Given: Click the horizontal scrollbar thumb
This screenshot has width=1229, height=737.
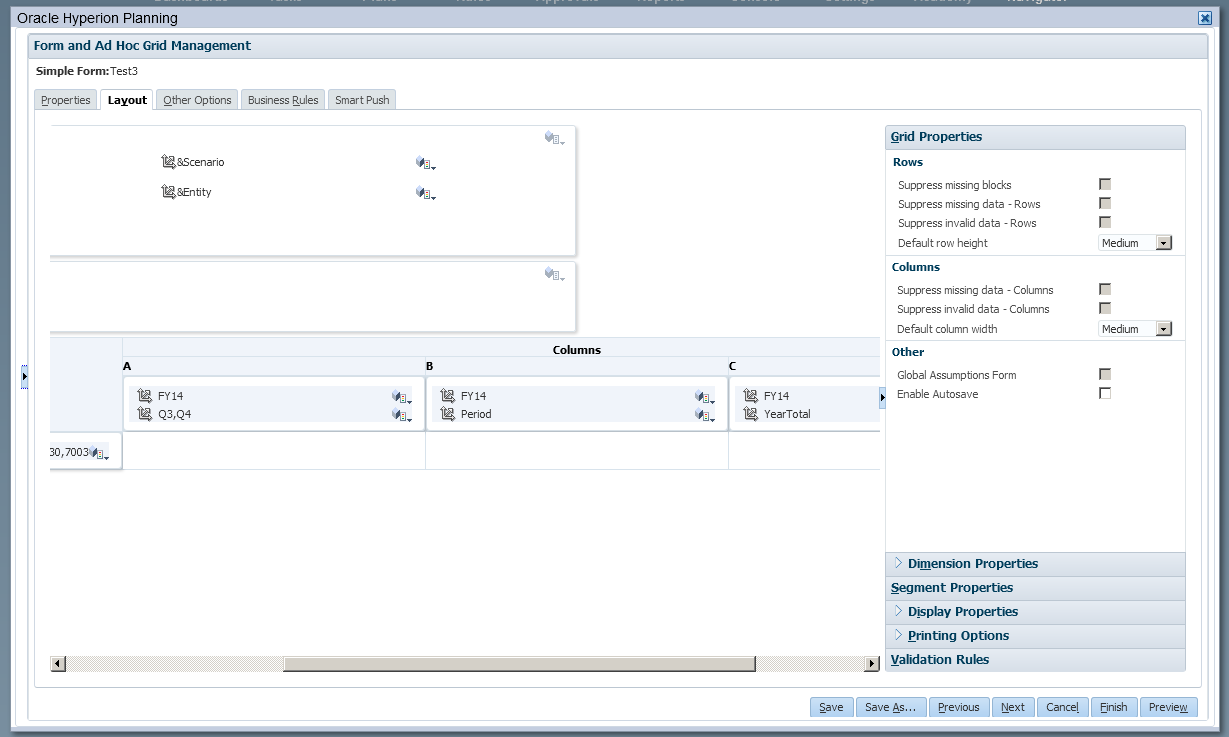Looking at the screenshot, I should [x=519, y=664].
